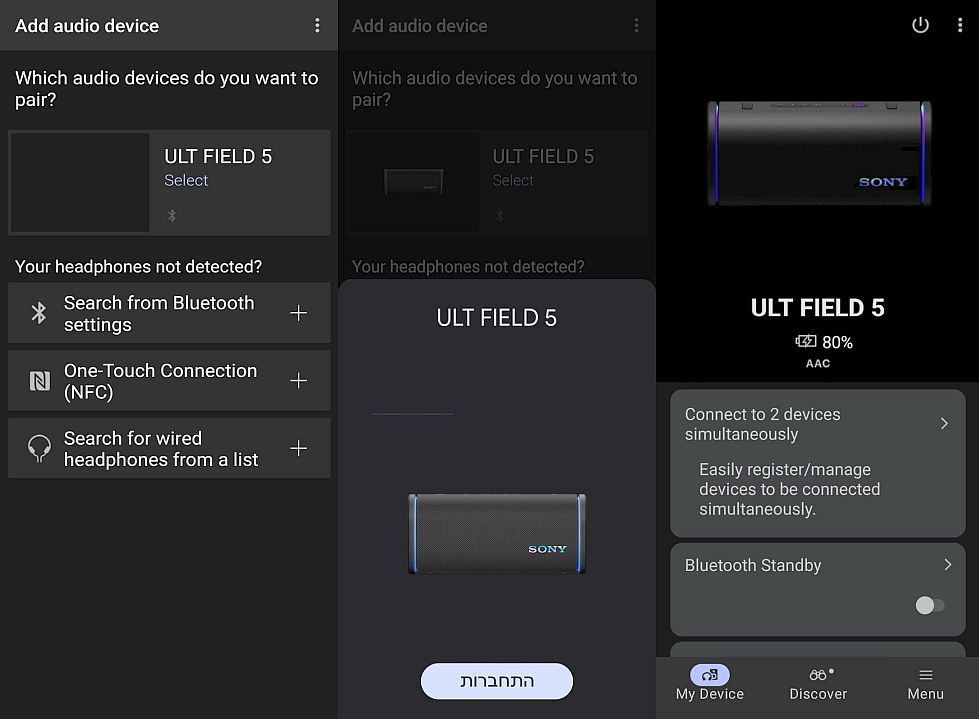
Task: Toggle the Bluetooth Standby switch
Action: click(929, 605)
